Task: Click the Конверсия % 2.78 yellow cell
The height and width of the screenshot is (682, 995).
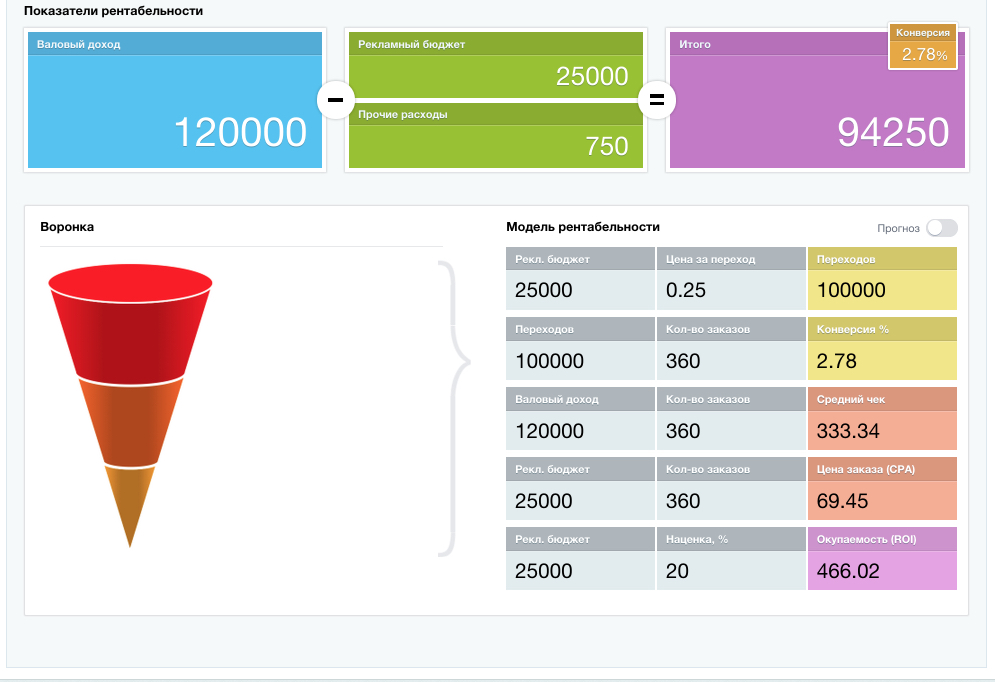Action: coord(882,360)
